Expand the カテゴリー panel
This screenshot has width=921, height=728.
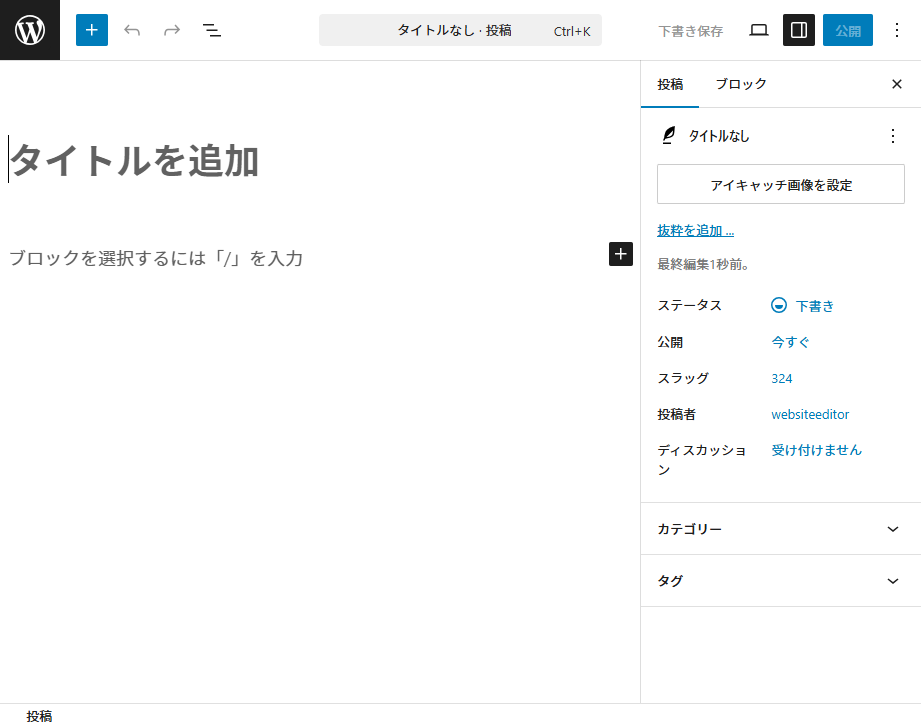point(780,529)
